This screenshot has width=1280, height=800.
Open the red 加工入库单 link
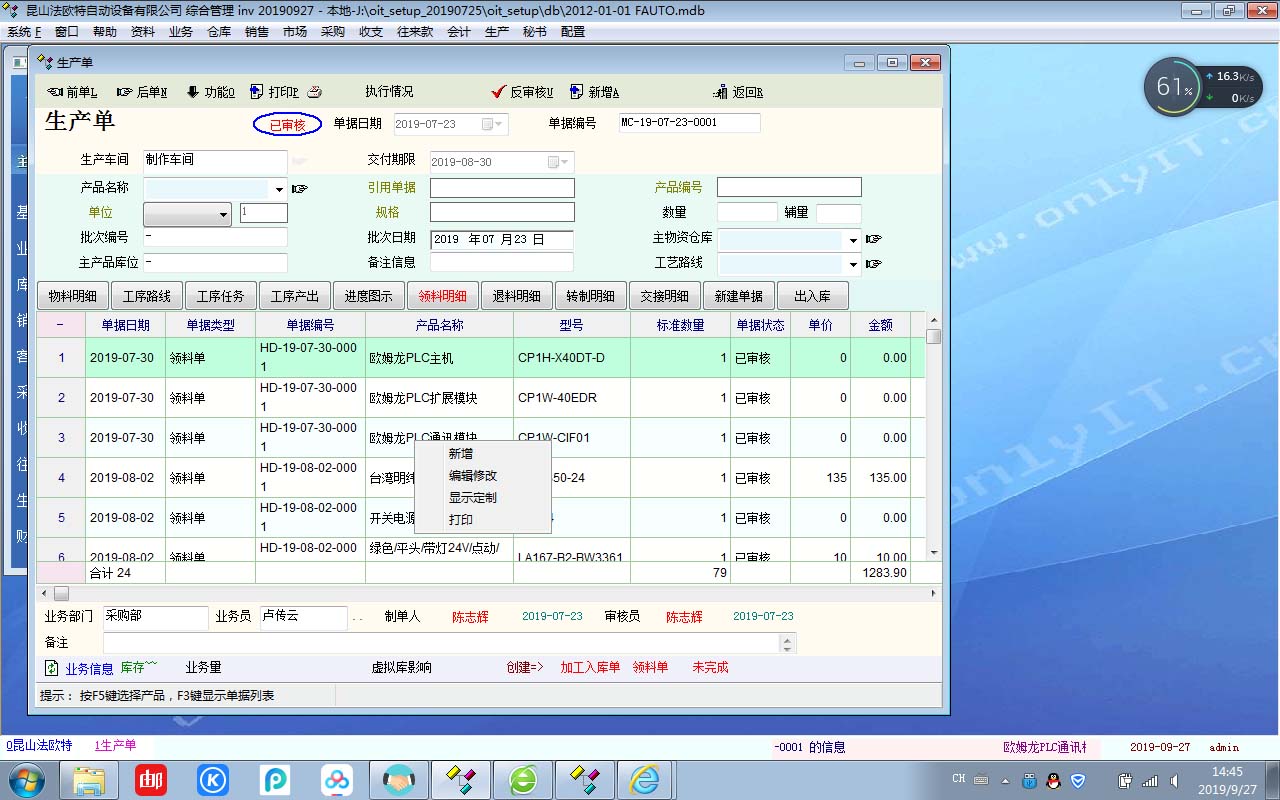click(590, 667)
